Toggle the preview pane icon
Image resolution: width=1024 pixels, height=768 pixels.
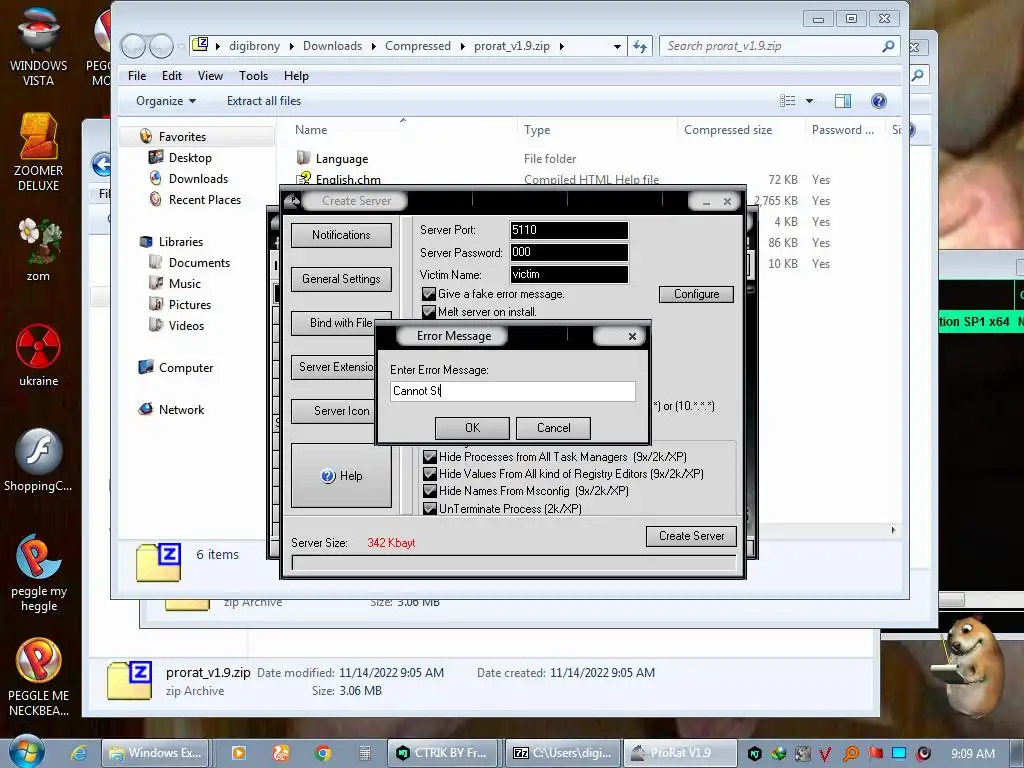click(843, 101)
